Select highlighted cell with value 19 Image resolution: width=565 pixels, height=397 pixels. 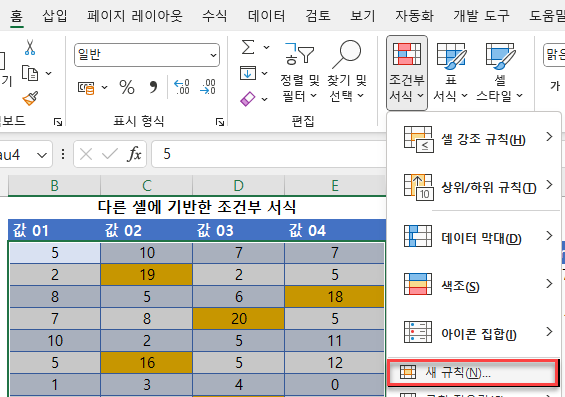146,275
